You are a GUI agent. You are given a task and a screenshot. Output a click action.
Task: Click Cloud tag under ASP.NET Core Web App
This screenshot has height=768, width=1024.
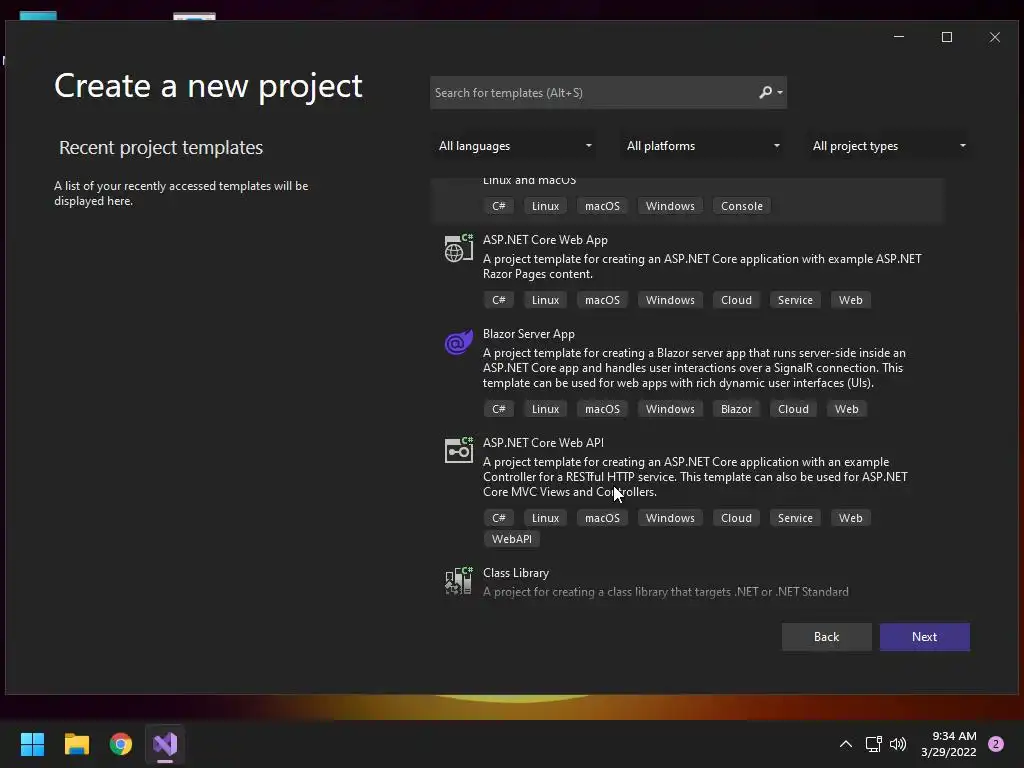pos(736,300)
